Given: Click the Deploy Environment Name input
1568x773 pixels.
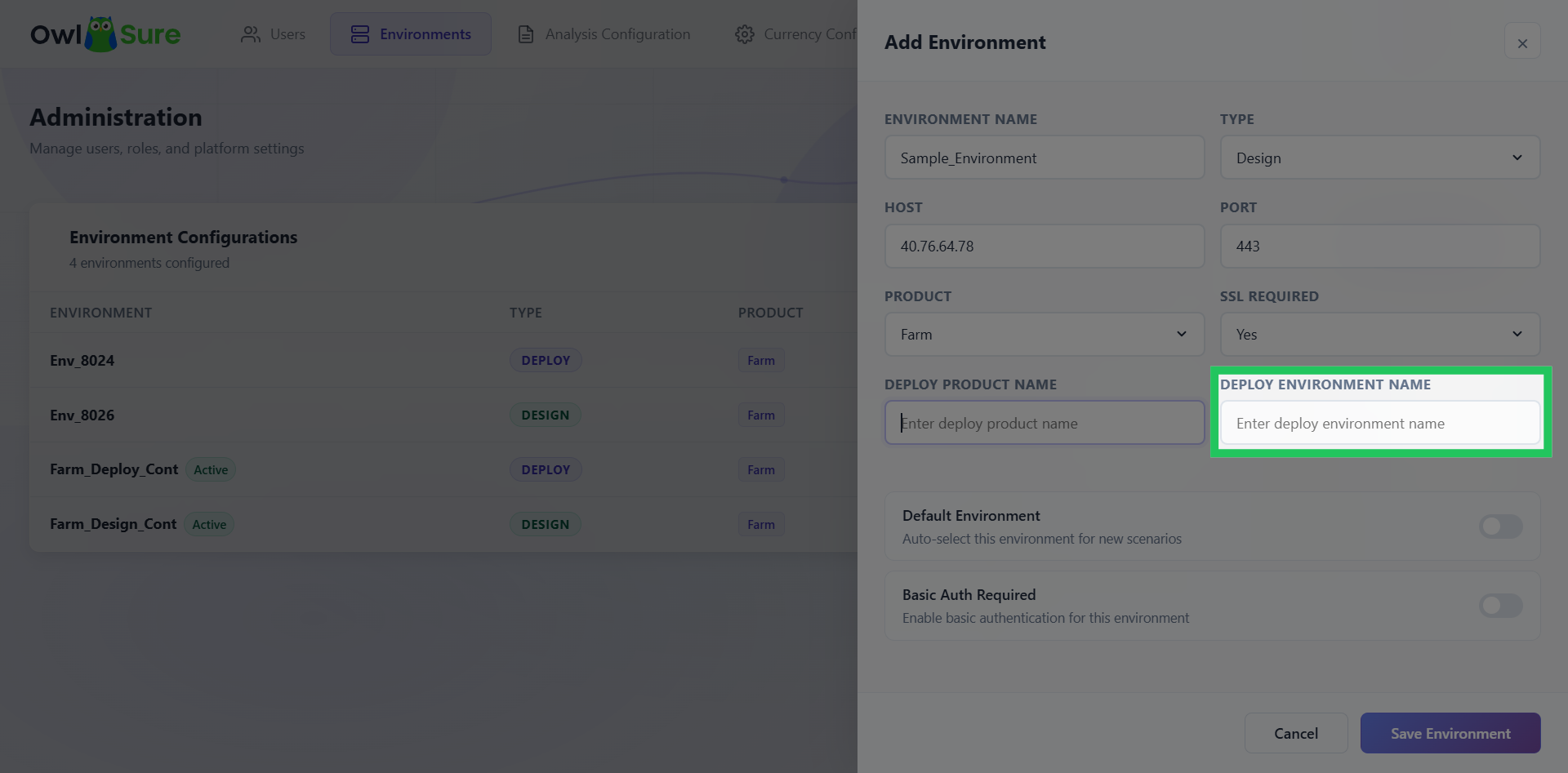Looking at the screenshot, I should coord(1380,423).
